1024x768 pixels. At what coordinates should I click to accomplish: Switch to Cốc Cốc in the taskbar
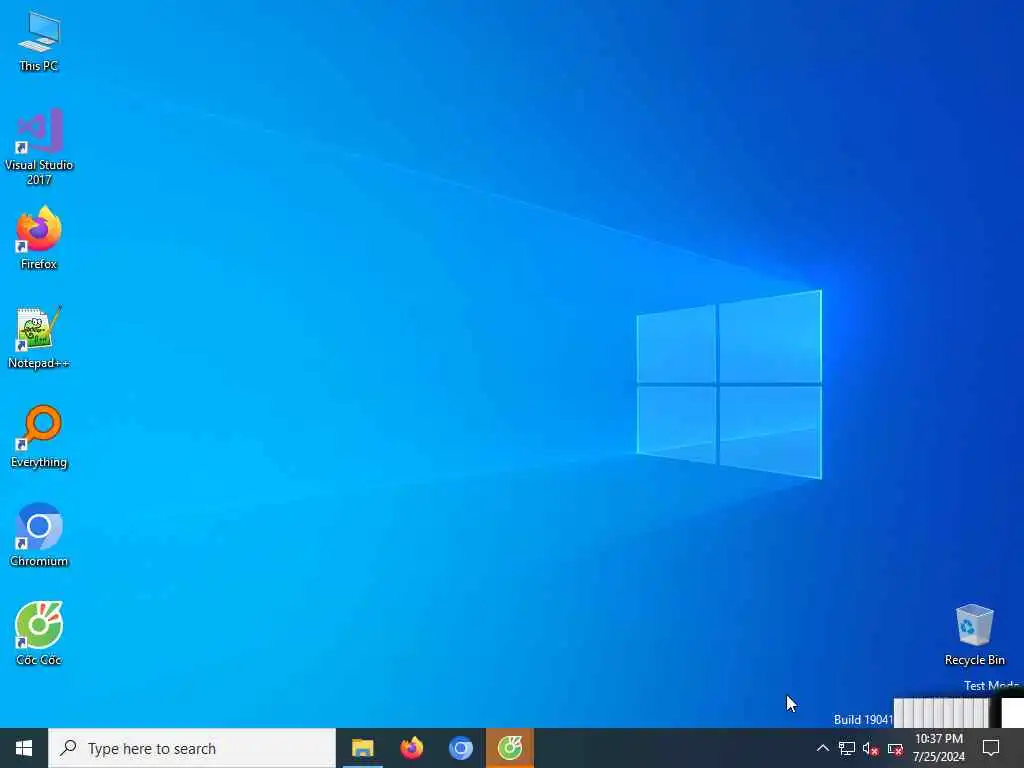(x=510, y=748)
